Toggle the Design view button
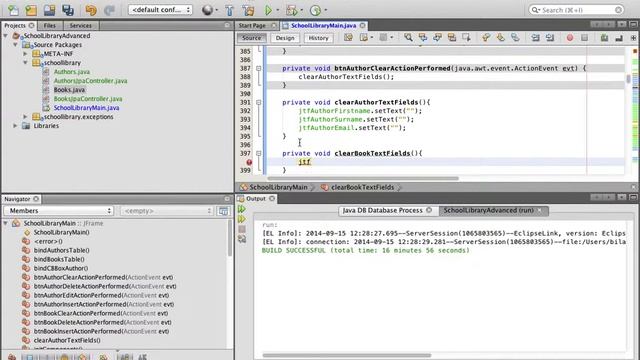640x360 pixels. pyautogui.click(x=285, y=38)
